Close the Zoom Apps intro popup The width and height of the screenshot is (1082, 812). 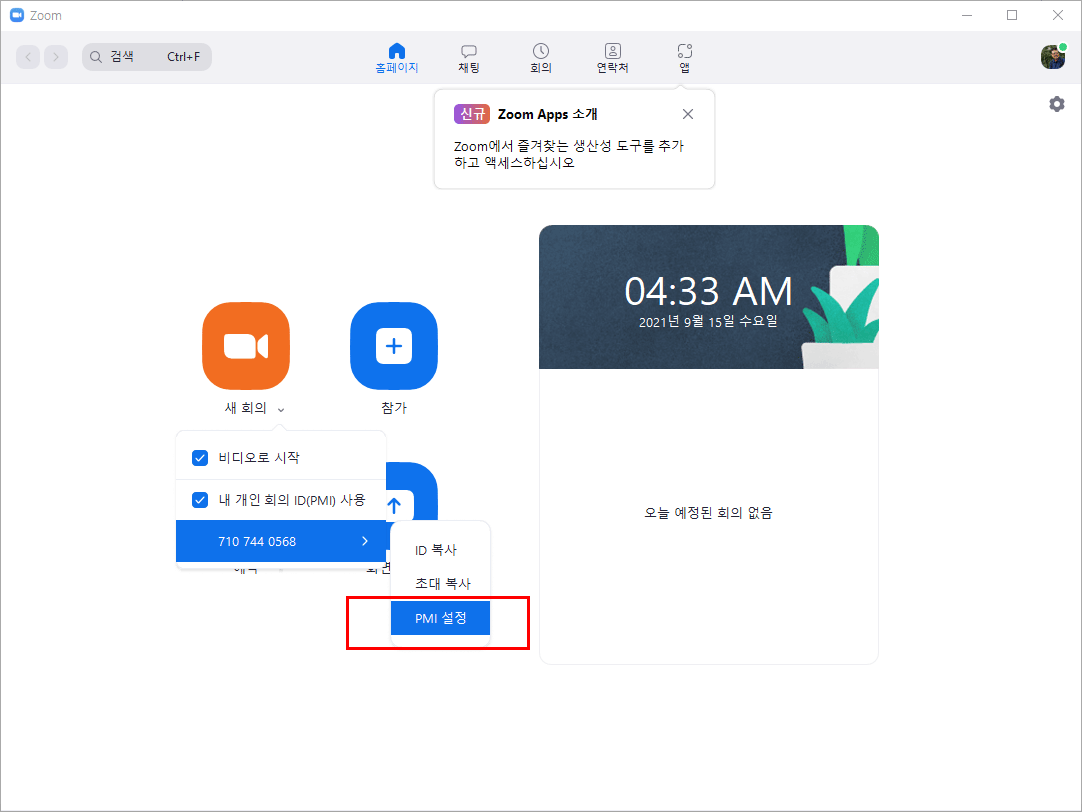[x=688, y=115]
